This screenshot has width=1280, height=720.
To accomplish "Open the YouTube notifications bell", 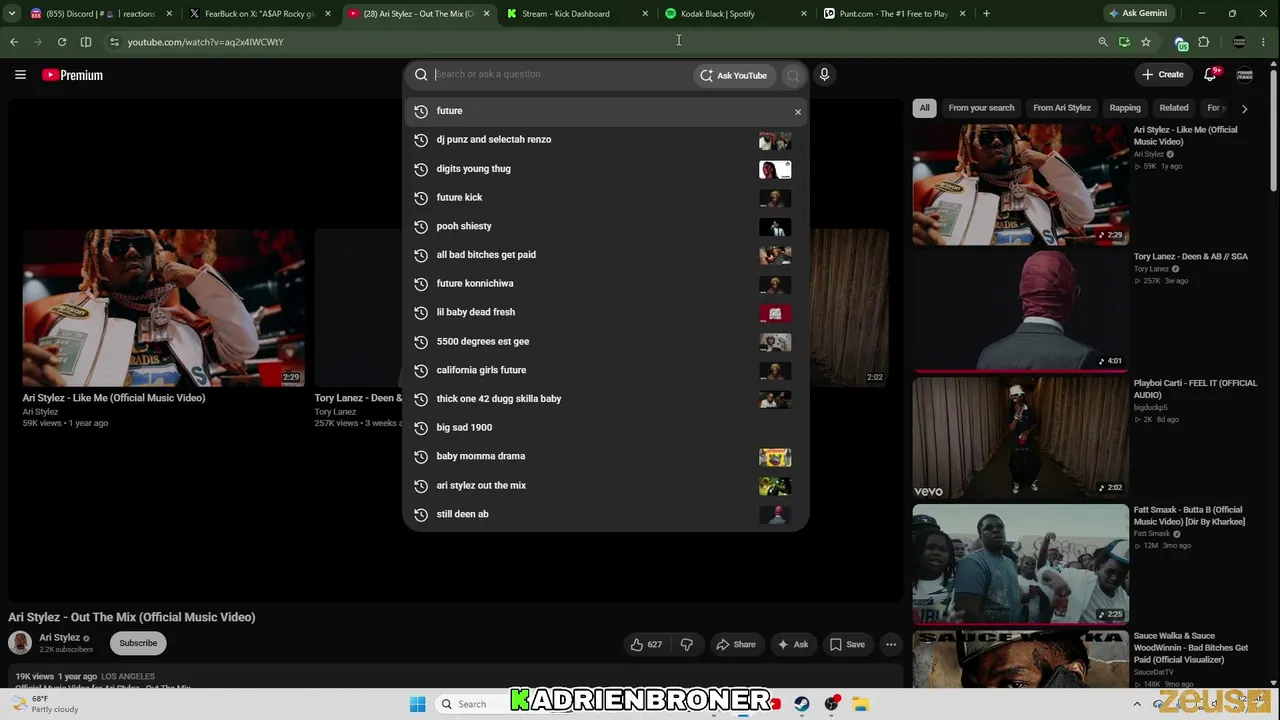I will click(1210, 74).
